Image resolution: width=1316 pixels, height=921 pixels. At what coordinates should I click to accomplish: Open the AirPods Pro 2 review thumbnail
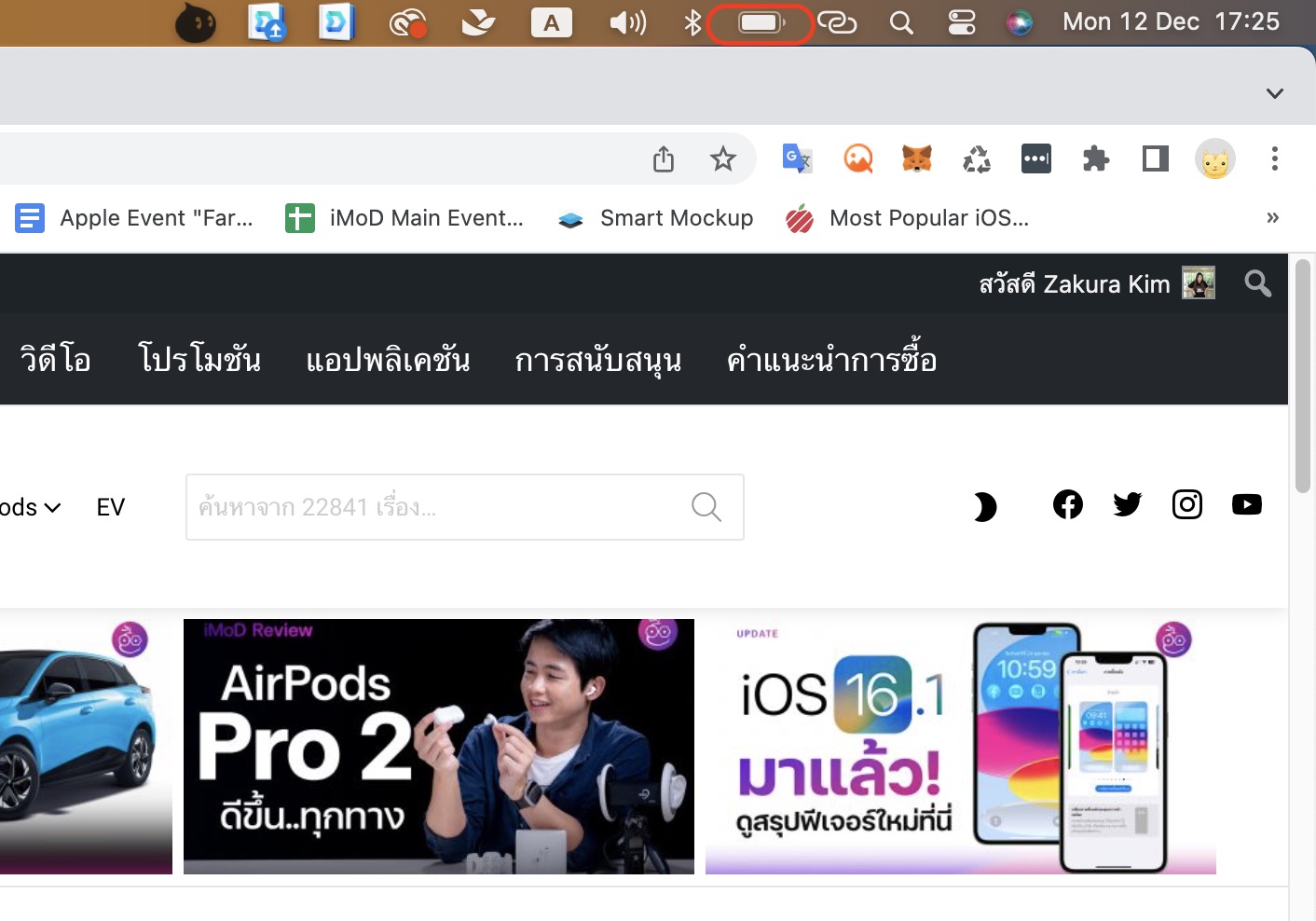point(439,746)
